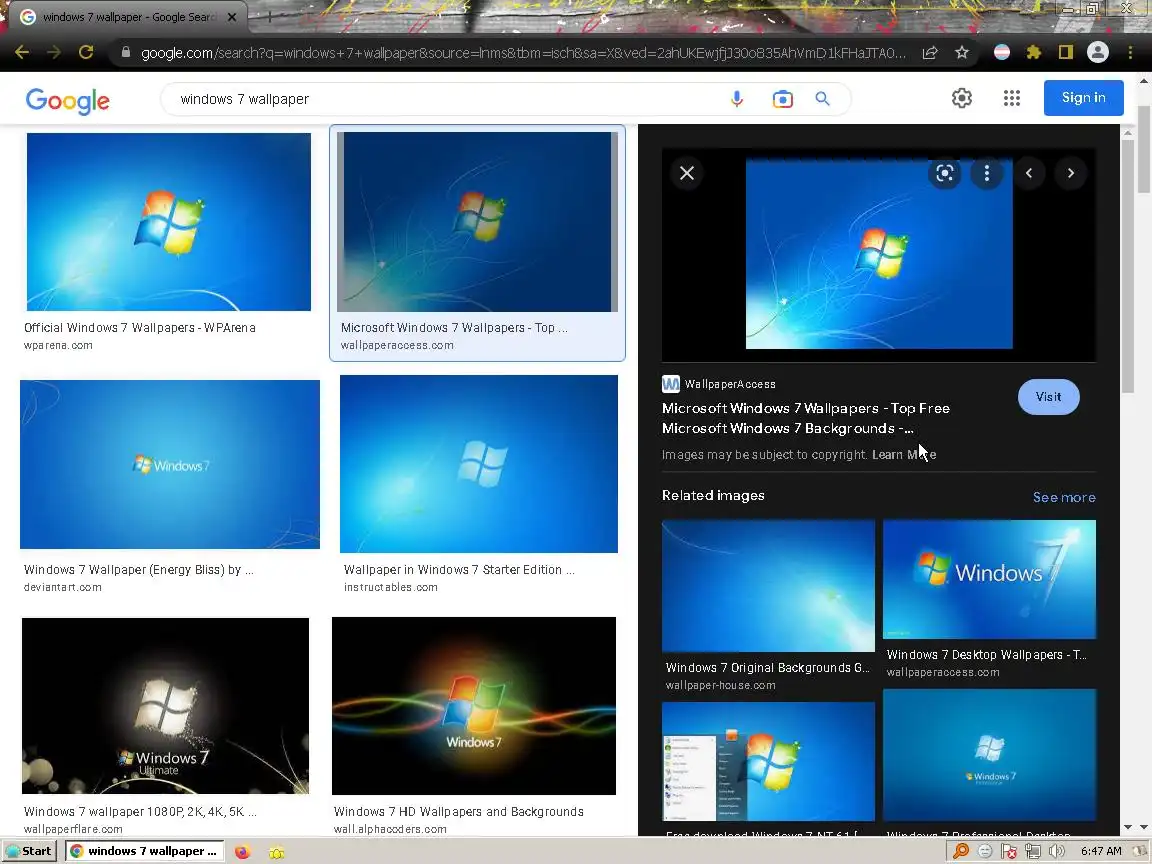Click the red flag tray icon
The image size is (1152, 864).
point(1009,852)
